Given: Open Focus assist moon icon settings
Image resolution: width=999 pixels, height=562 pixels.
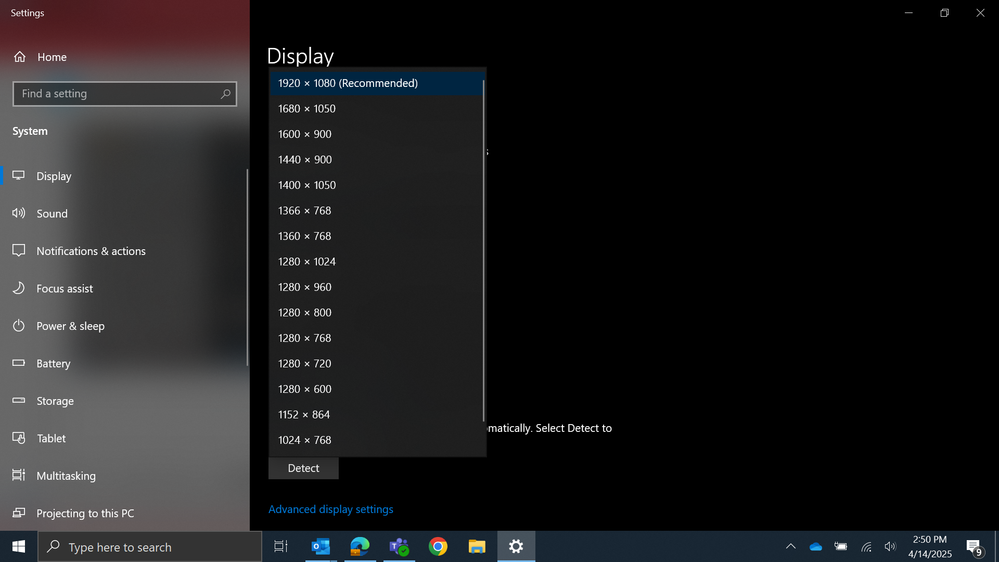Looking at the screenshot, I should [19, 289].
